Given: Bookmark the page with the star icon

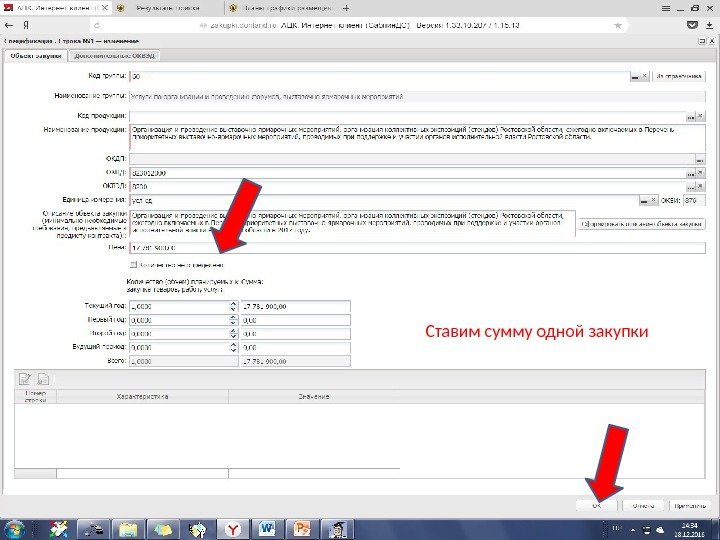Looking at the screenshot, I should [618, 25].
